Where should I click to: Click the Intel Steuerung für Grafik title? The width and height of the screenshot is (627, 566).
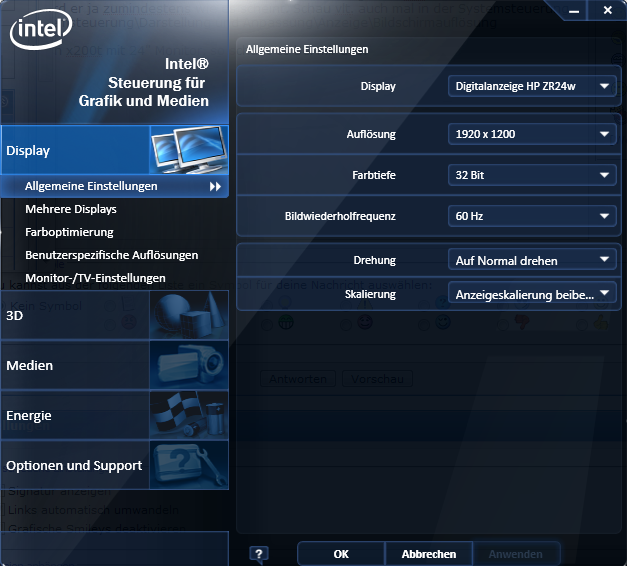(144, 82)
